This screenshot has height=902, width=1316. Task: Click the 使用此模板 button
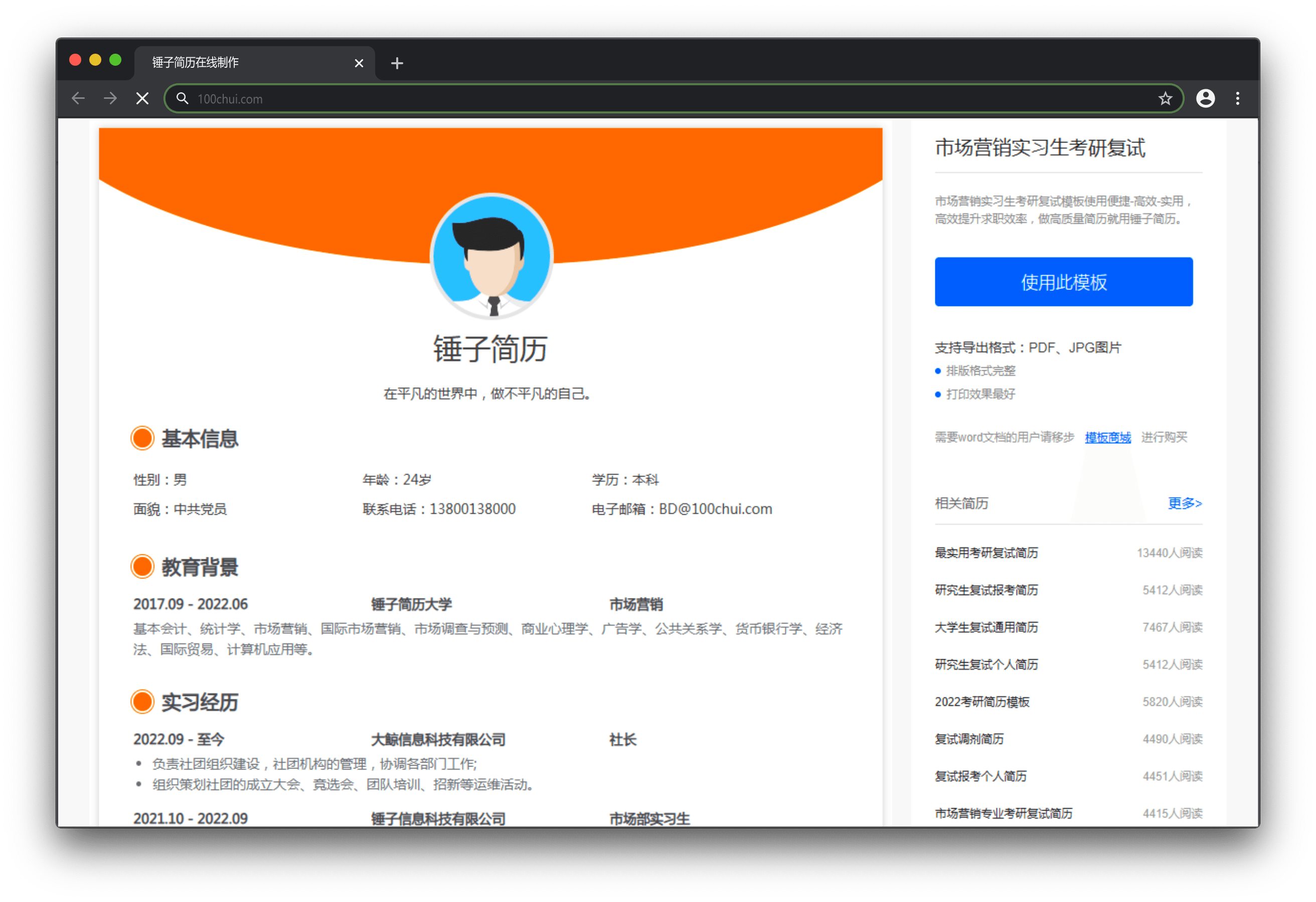pyautogui.click(x=1063, y=282)
